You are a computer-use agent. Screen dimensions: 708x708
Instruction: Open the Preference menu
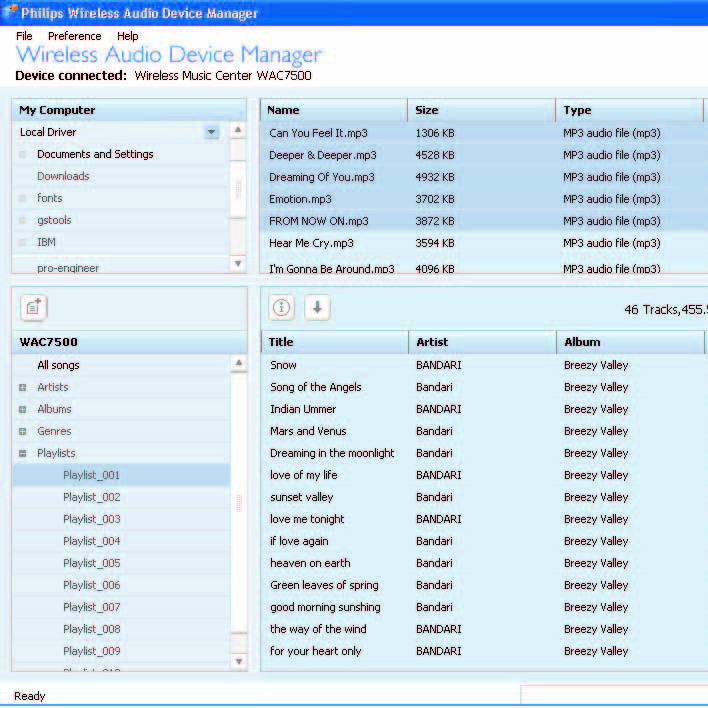pos(75,36)
